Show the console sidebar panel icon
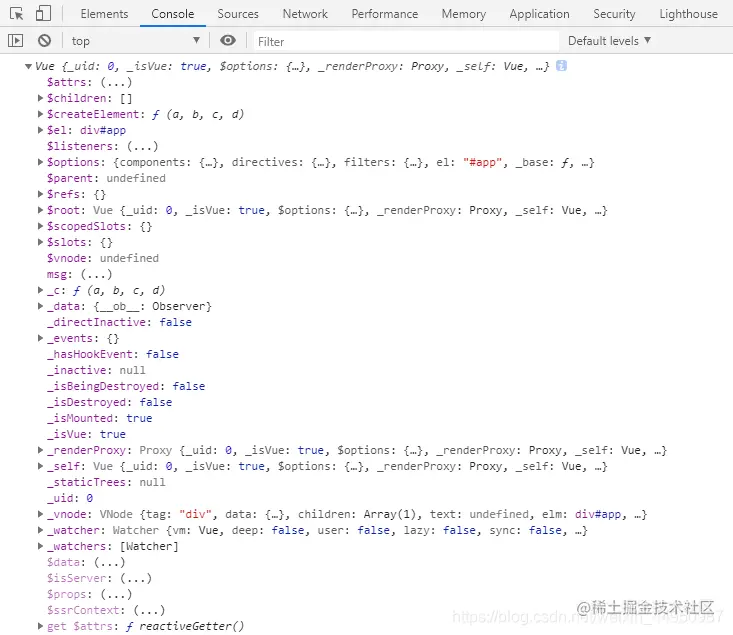 [15, 41]
